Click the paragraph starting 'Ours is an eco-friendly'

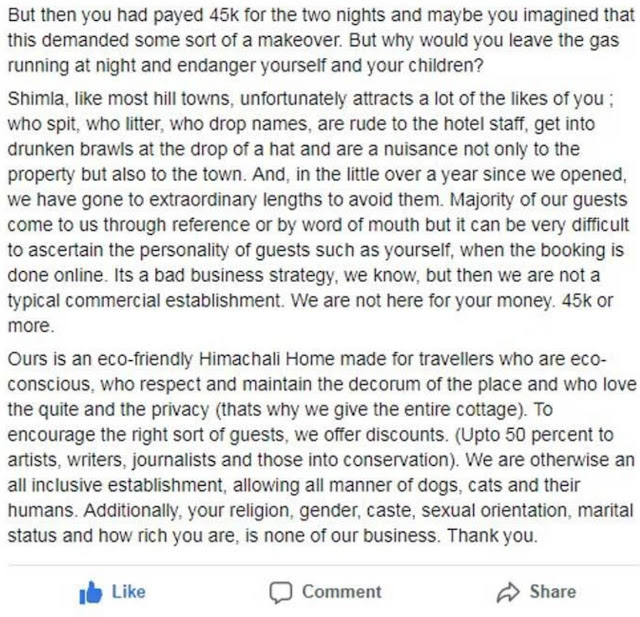click(318, 447)
